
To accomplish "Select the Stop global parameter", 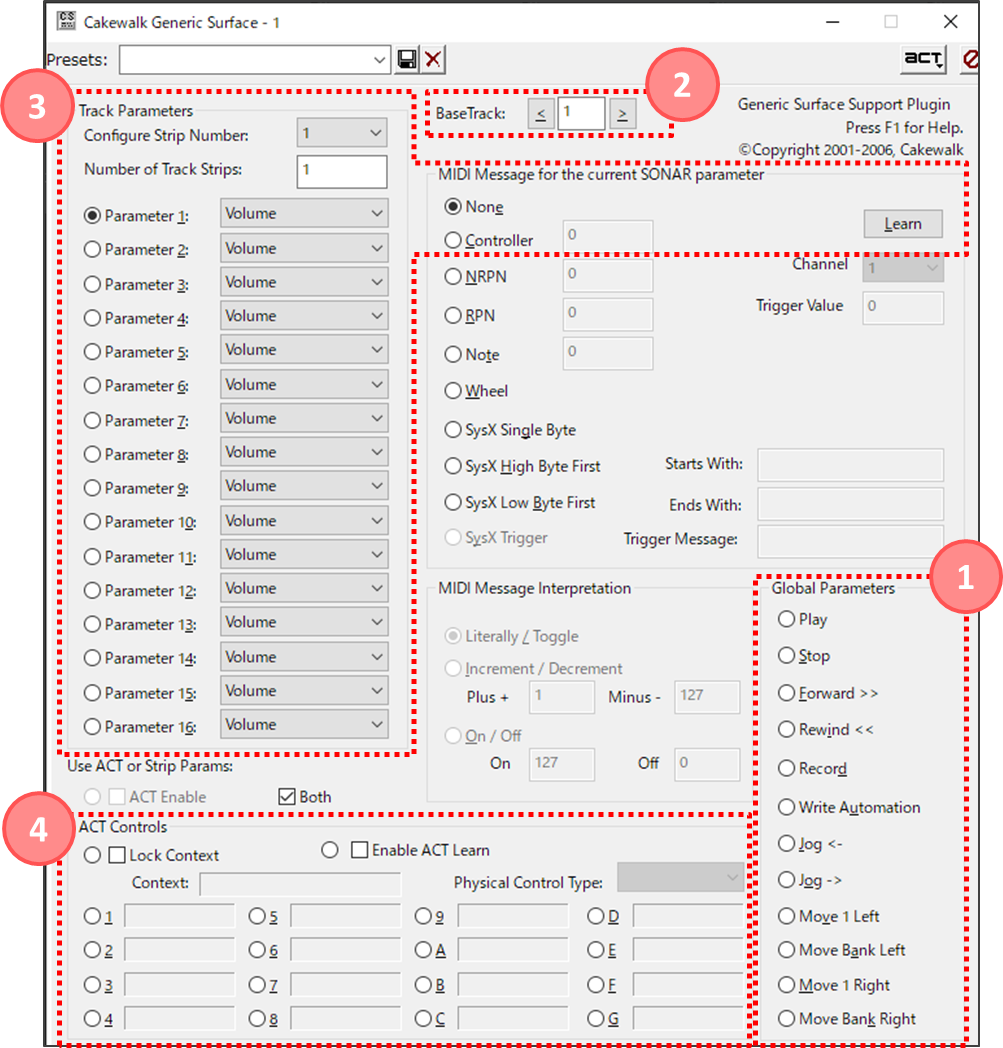I will 786,655.
